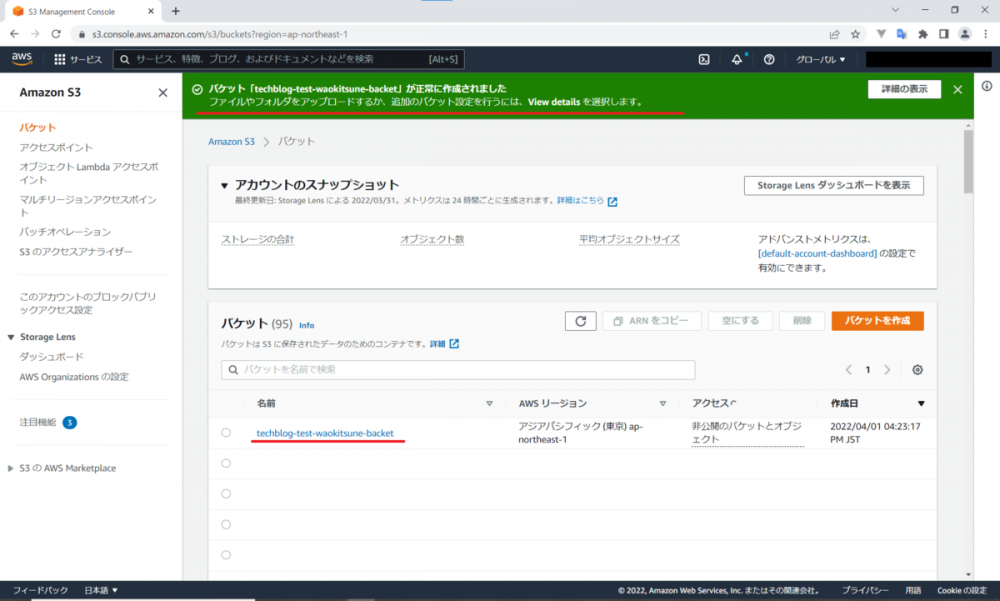Click the 詳細の表示 button in the banner
1000x601 pixels.
904,89
